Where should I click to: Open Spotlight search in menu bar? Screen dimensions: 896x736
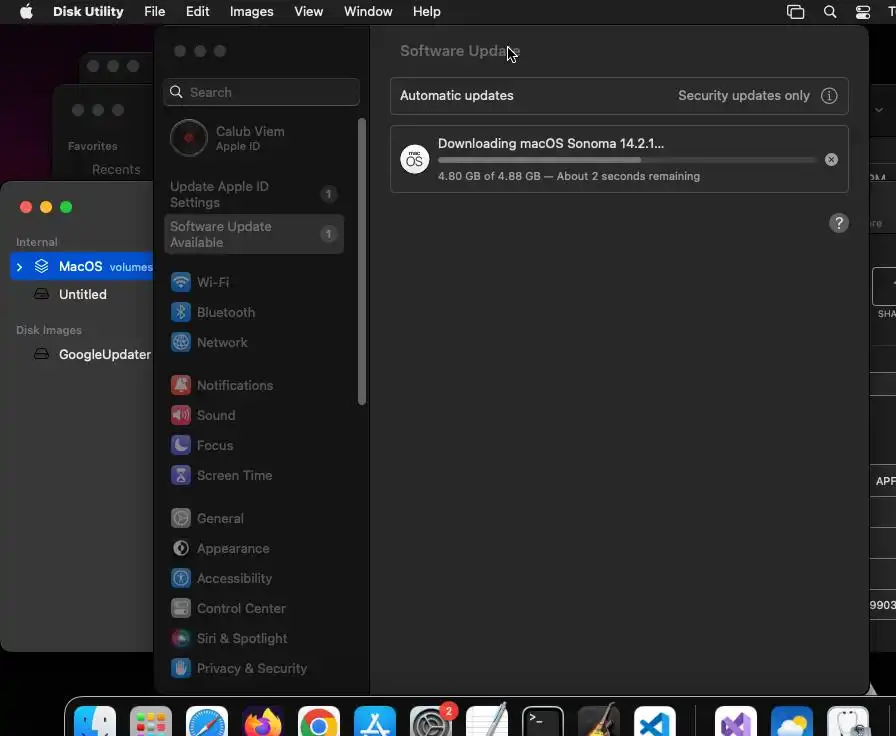coord(830,11)
